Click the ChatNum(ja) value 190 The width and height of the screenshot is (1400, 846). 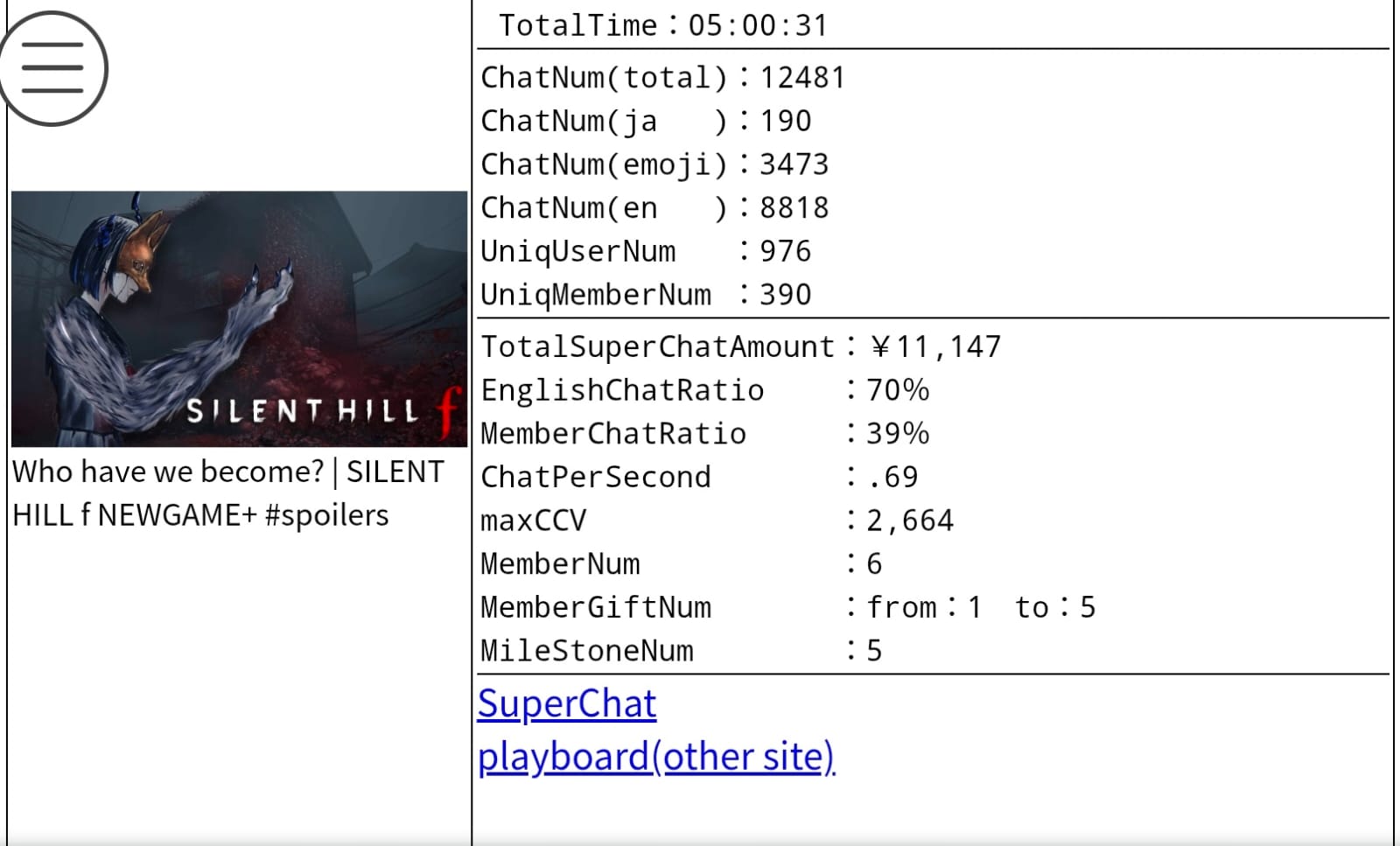coord(785,121)
